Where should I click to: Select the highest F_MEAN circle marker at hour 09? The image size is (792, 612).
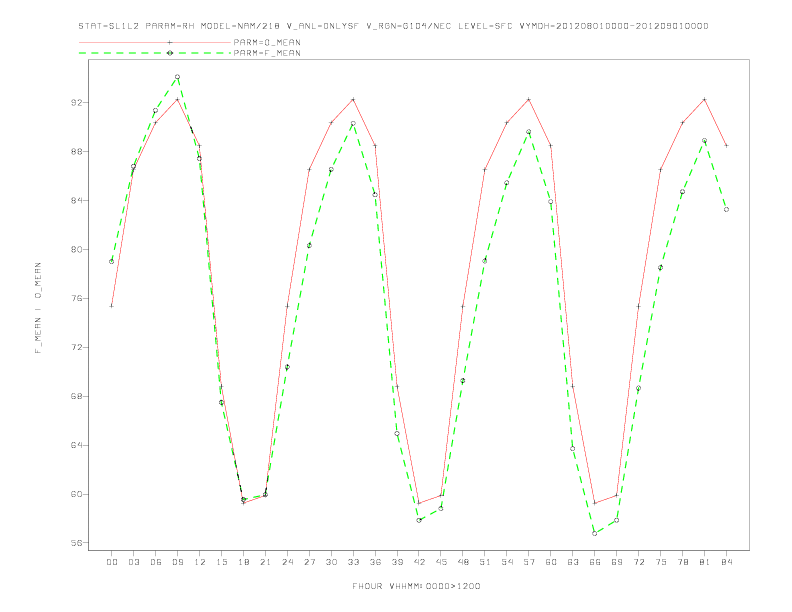pos(177,77)
